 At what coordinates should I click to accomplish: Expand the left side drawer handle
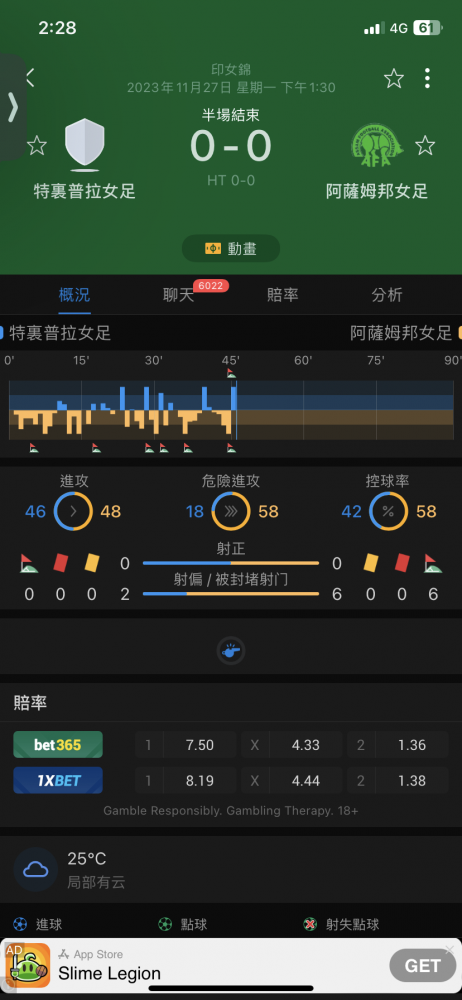[x=12, y=107]
